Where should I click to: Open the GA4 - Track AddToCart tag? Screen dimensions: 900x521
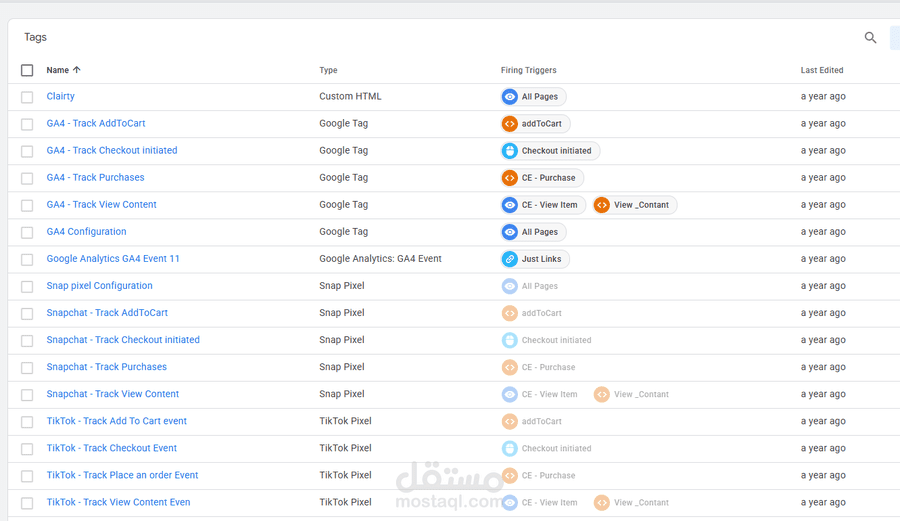(96, 123)
